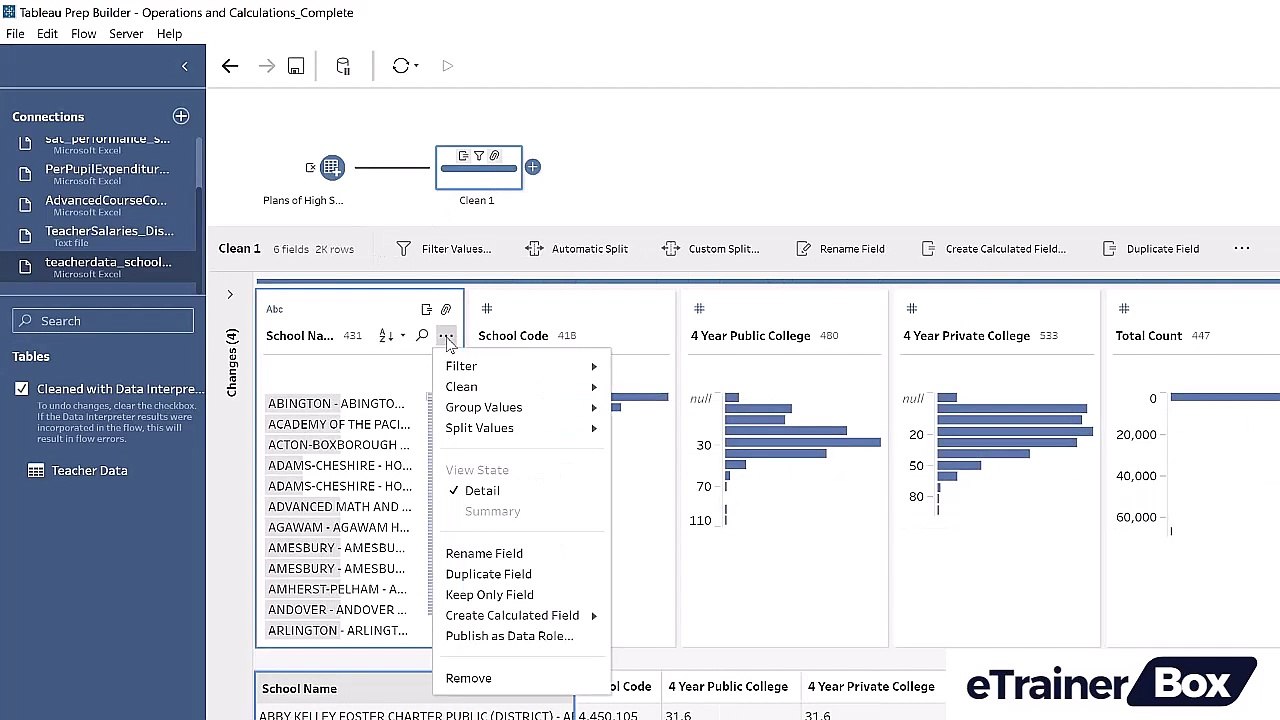Open more options ellipsis in the Clean toolbar
This screenshot has height=720, width=1280.
(1242, 248)
